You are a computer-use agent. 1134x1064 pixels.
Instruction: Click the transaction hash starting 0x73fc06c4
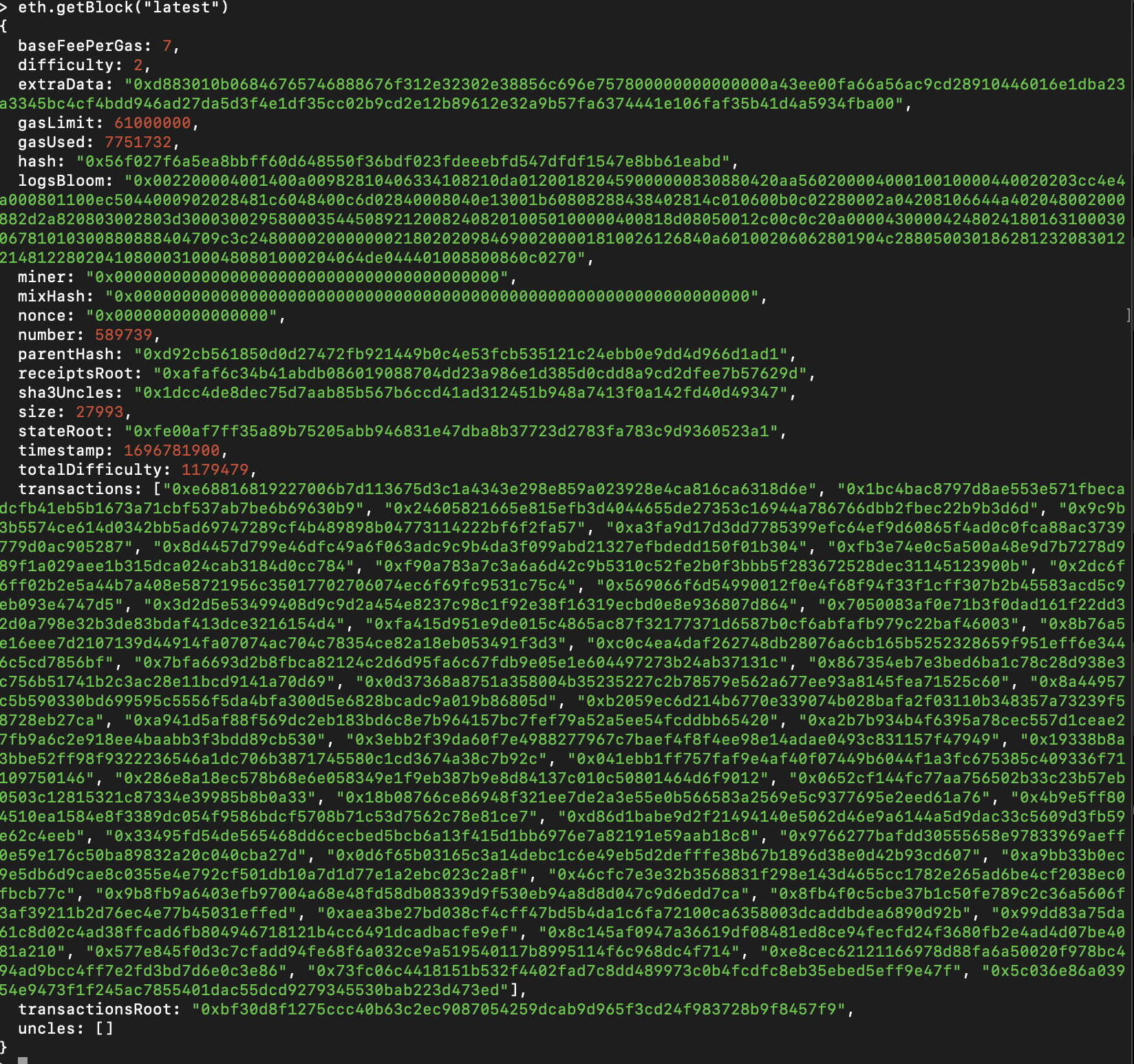point(634,971)
